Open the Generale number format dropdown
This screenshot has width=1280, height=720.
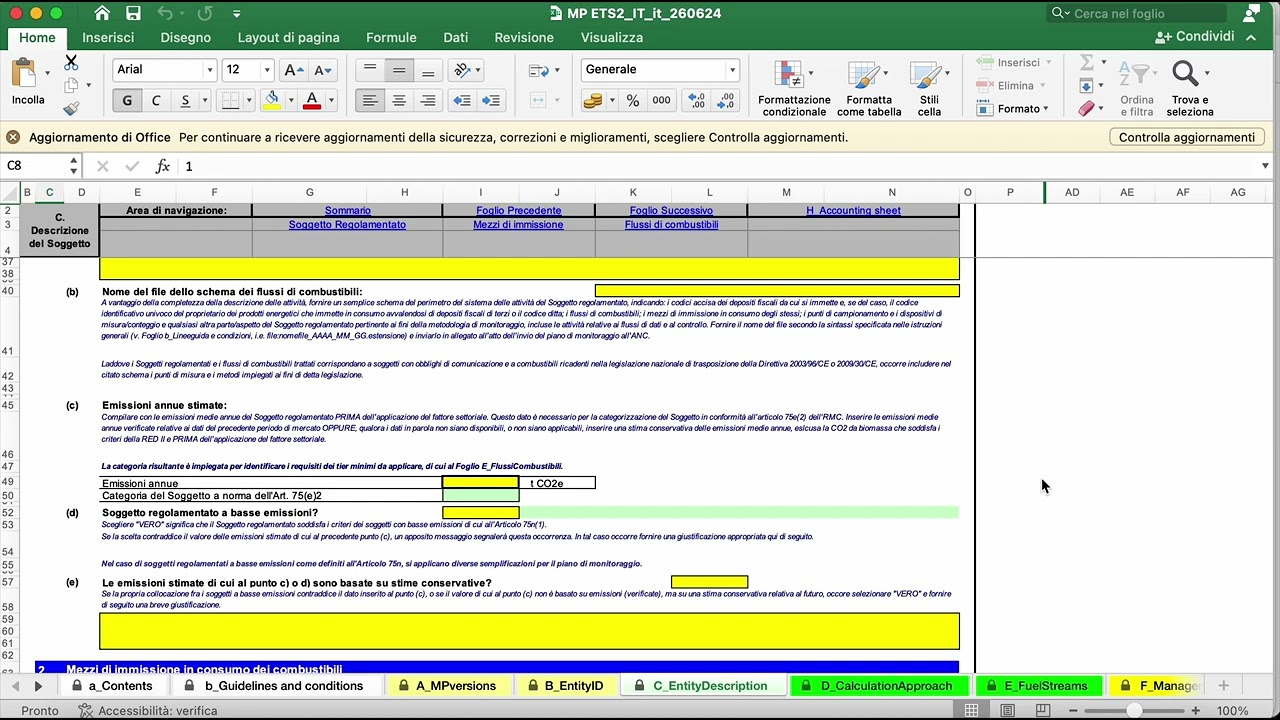point(732,70)
